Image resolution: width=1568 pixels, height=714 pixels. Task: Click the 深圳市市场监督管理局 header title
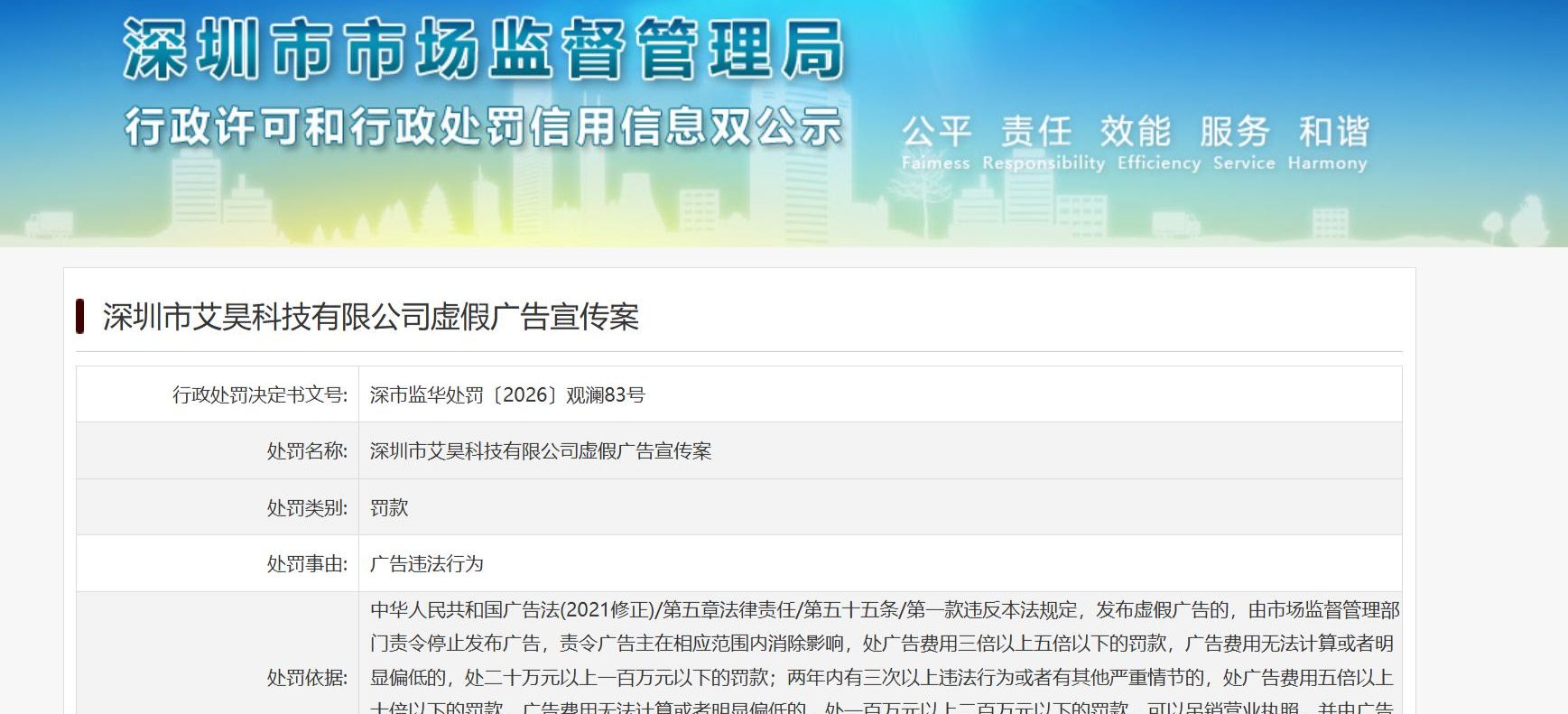[x=484, y=49]
